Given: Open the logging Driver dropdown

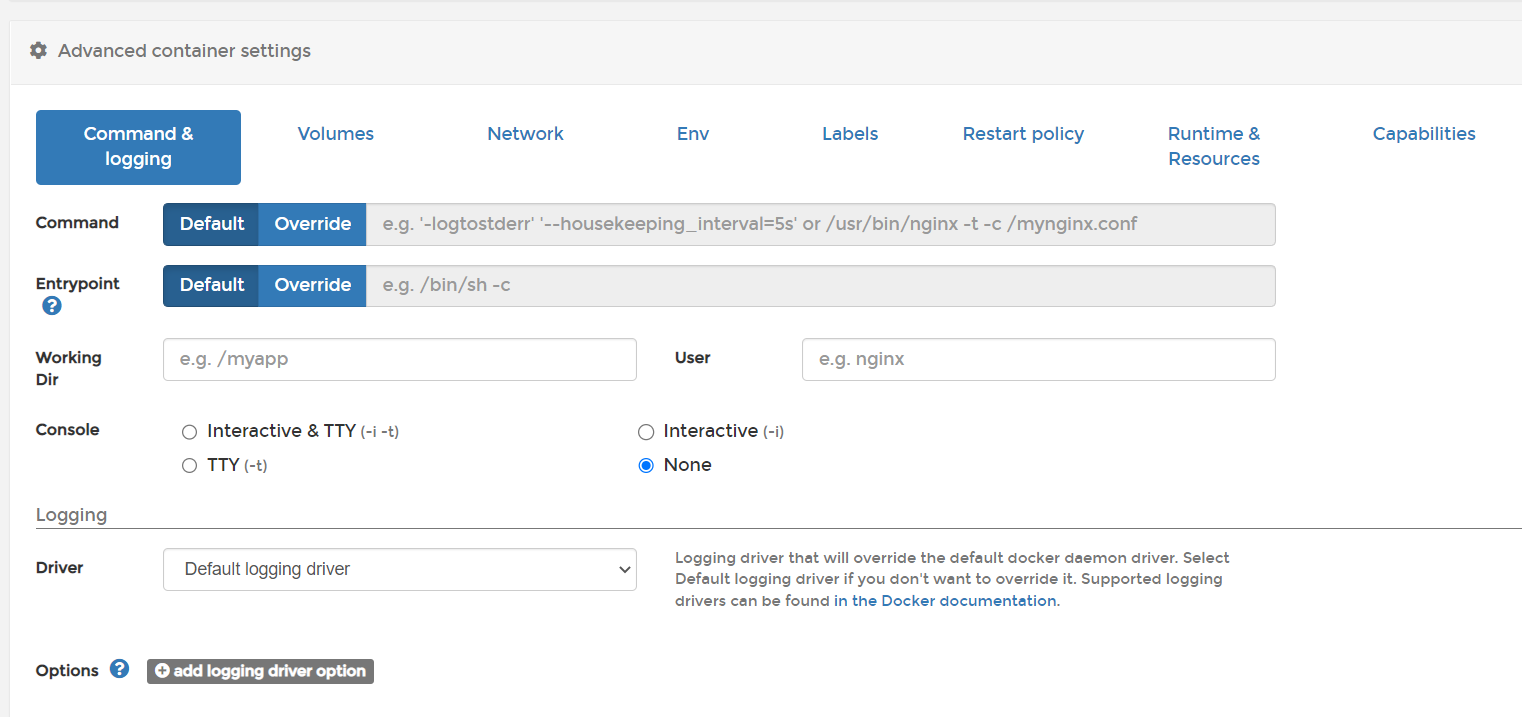Looking at the screenshot, I should pyautogui.click(x=399, y=569).
